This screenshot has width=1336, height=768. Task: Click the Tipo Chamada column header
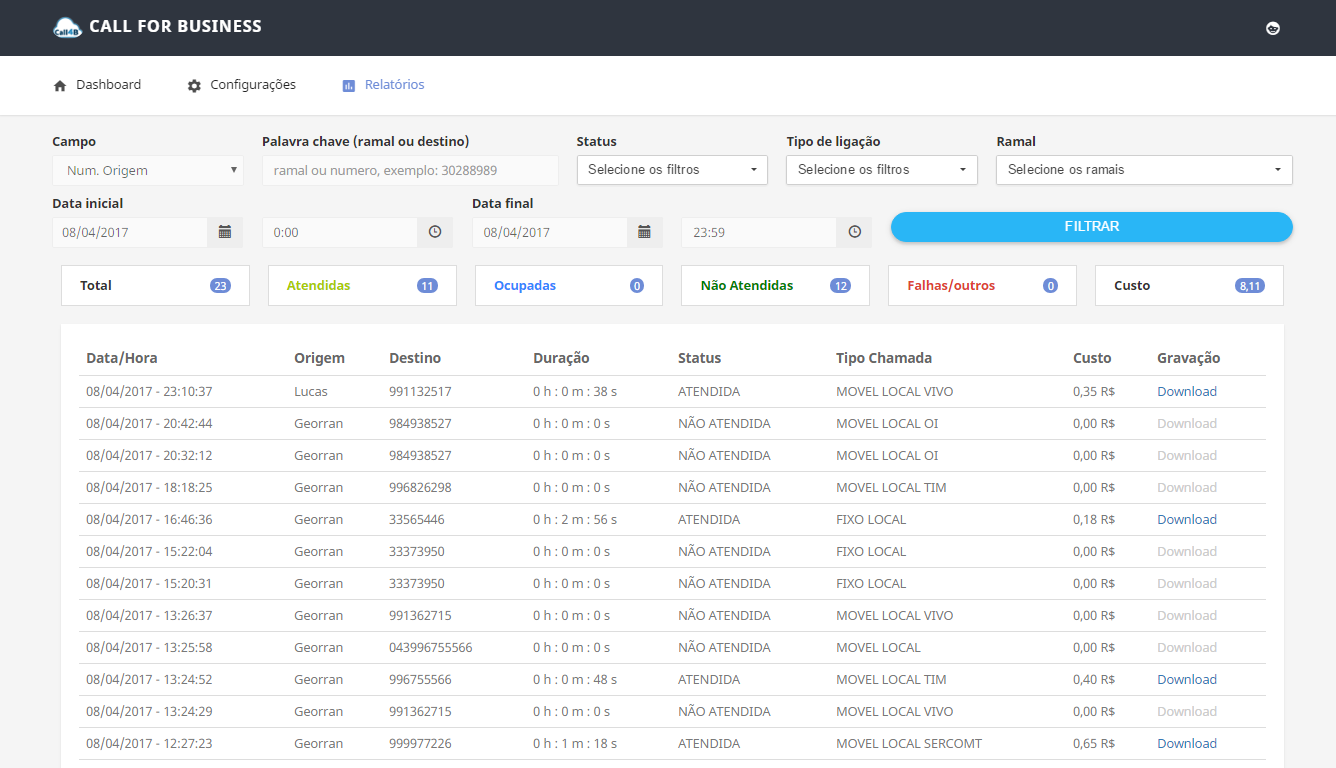coord(884,358)
